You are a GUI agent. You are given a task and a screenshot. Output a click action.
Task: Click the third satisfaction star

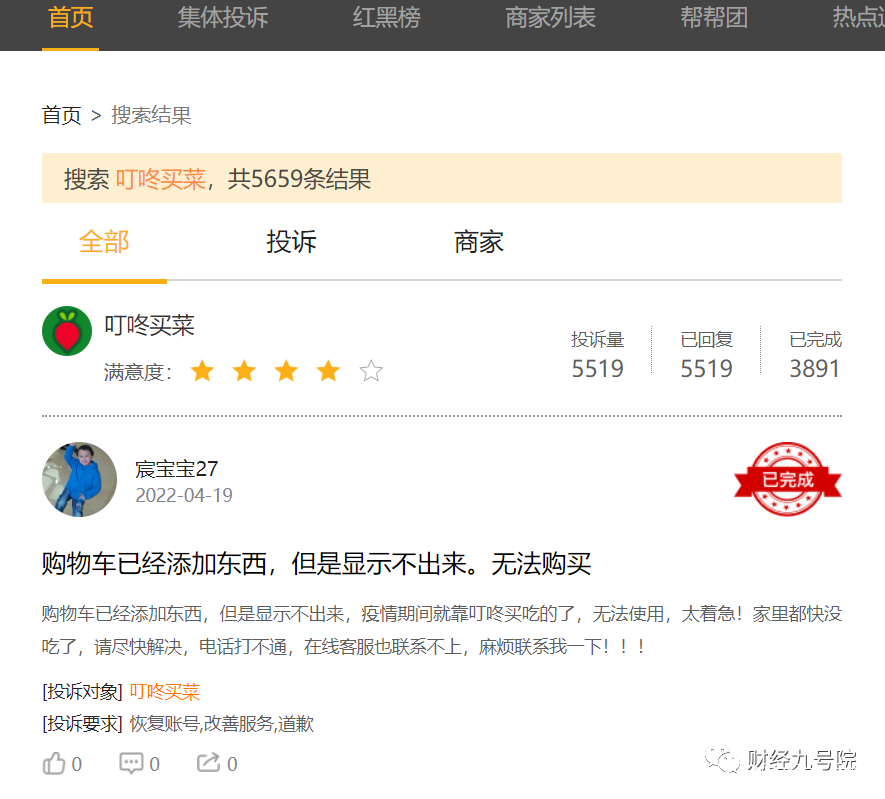tap(286, 371)
